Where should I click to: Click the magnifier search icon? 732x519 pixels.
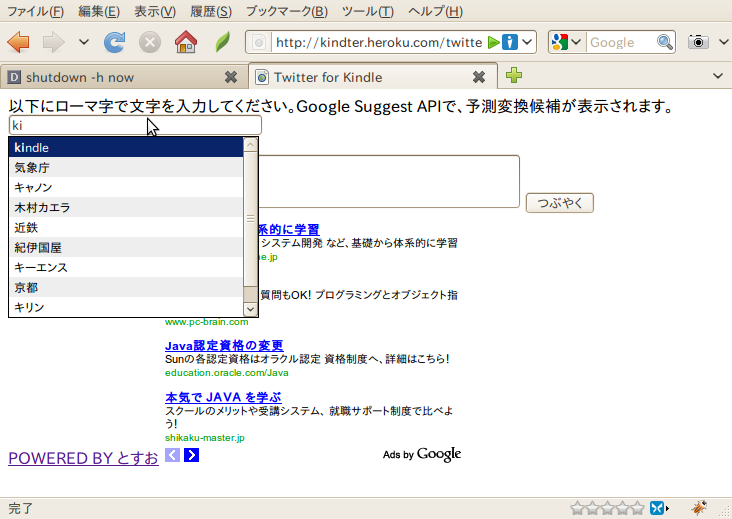[x=665, y=42]
